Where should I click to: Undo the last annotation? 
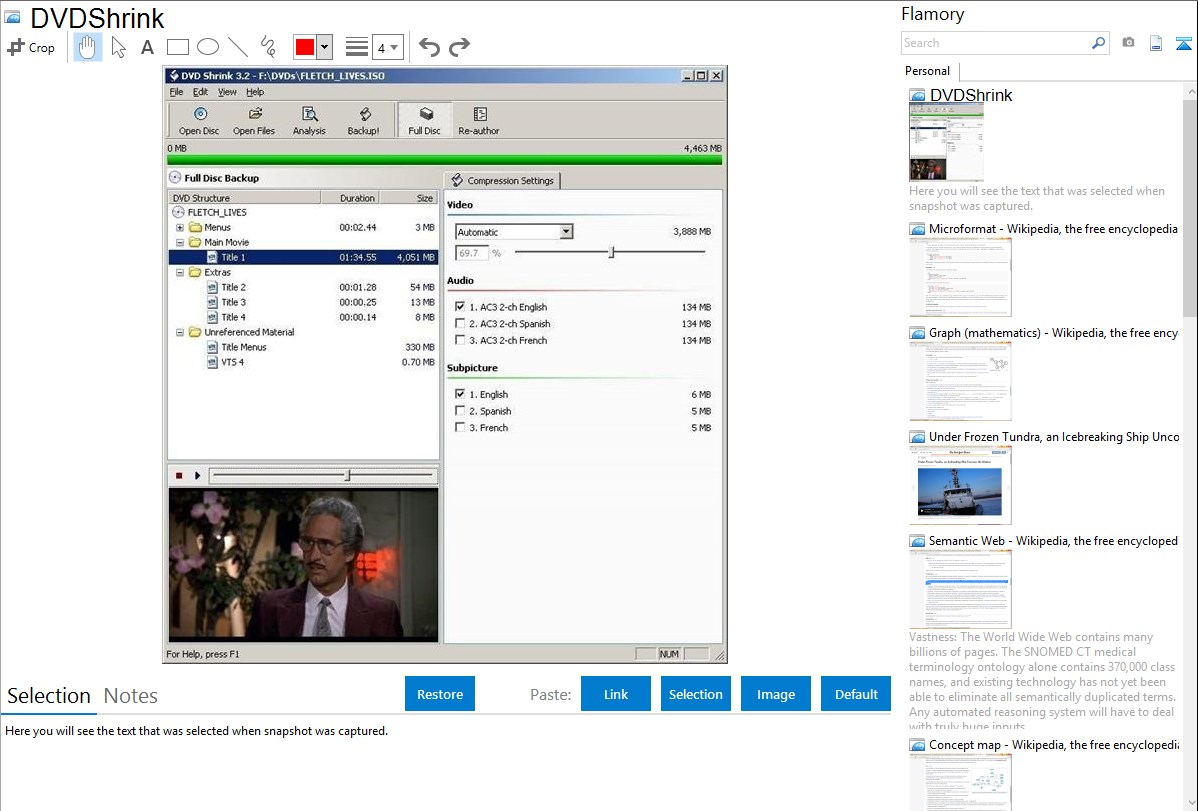(429, 47)
